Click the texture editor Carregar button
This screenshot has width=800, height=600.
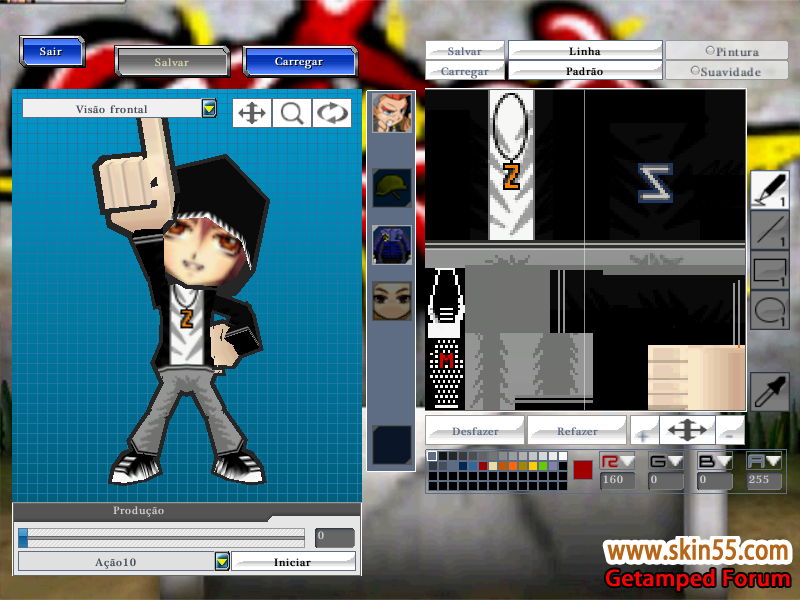pos(465,71)
